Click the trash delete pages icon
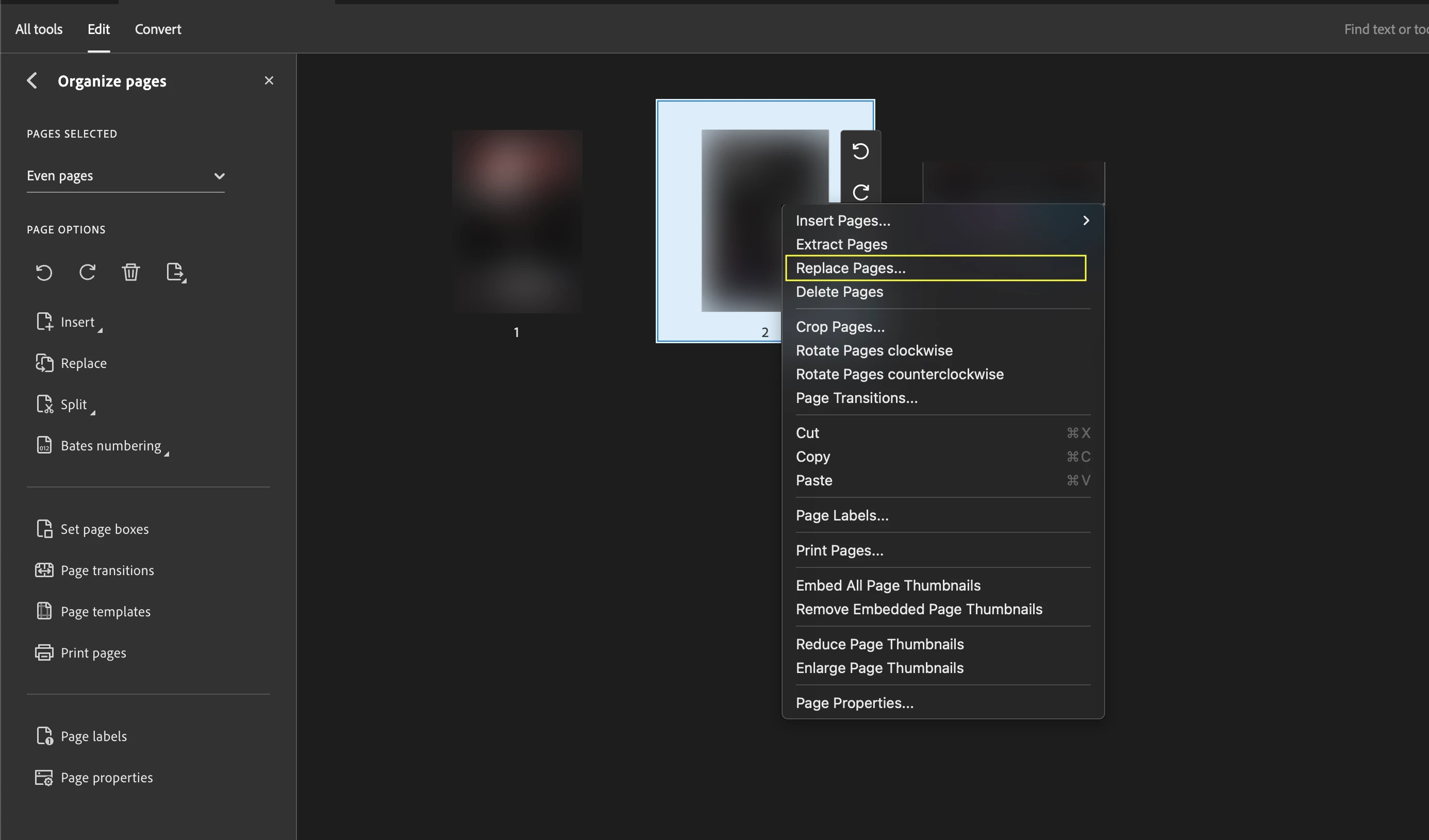This screenshot has height=840, width=1429. click(x=130, y=273)
